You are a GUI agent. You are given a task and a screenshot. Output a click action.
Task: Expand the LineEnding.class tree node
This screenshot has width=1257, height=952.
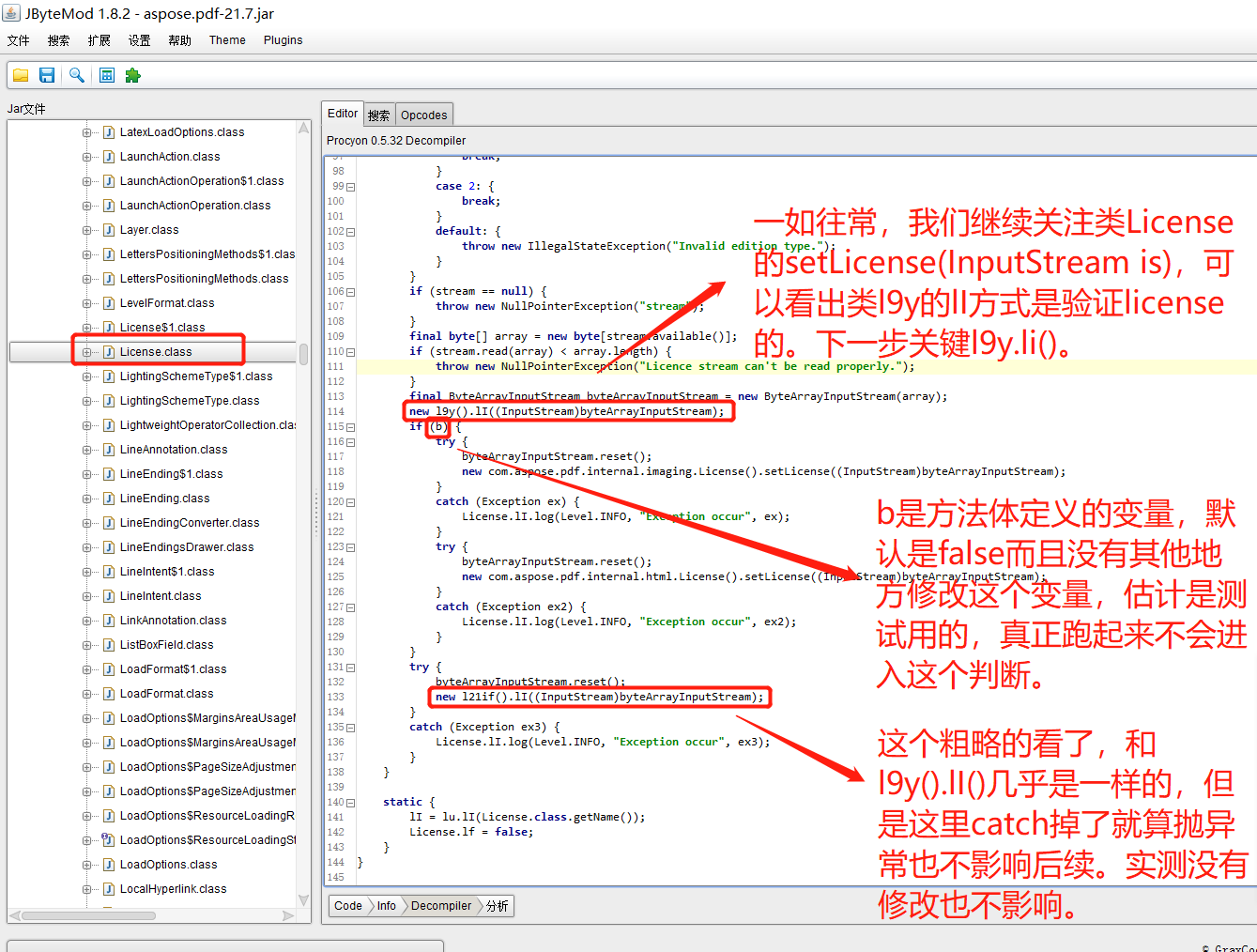[x=87, y=499]
